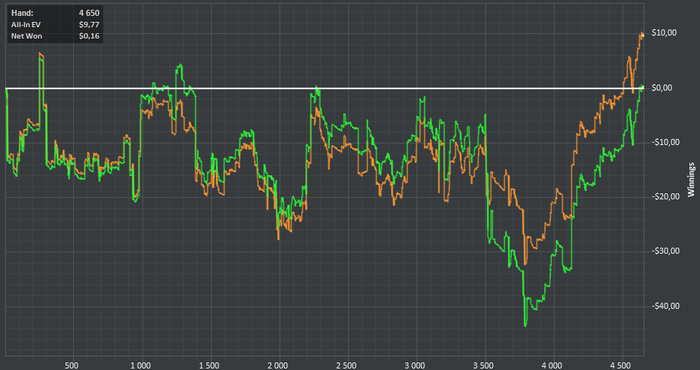The height and width of the screenshot is (370, 700).
Task: Click the 'All-In EV' label
Action: 26,25
